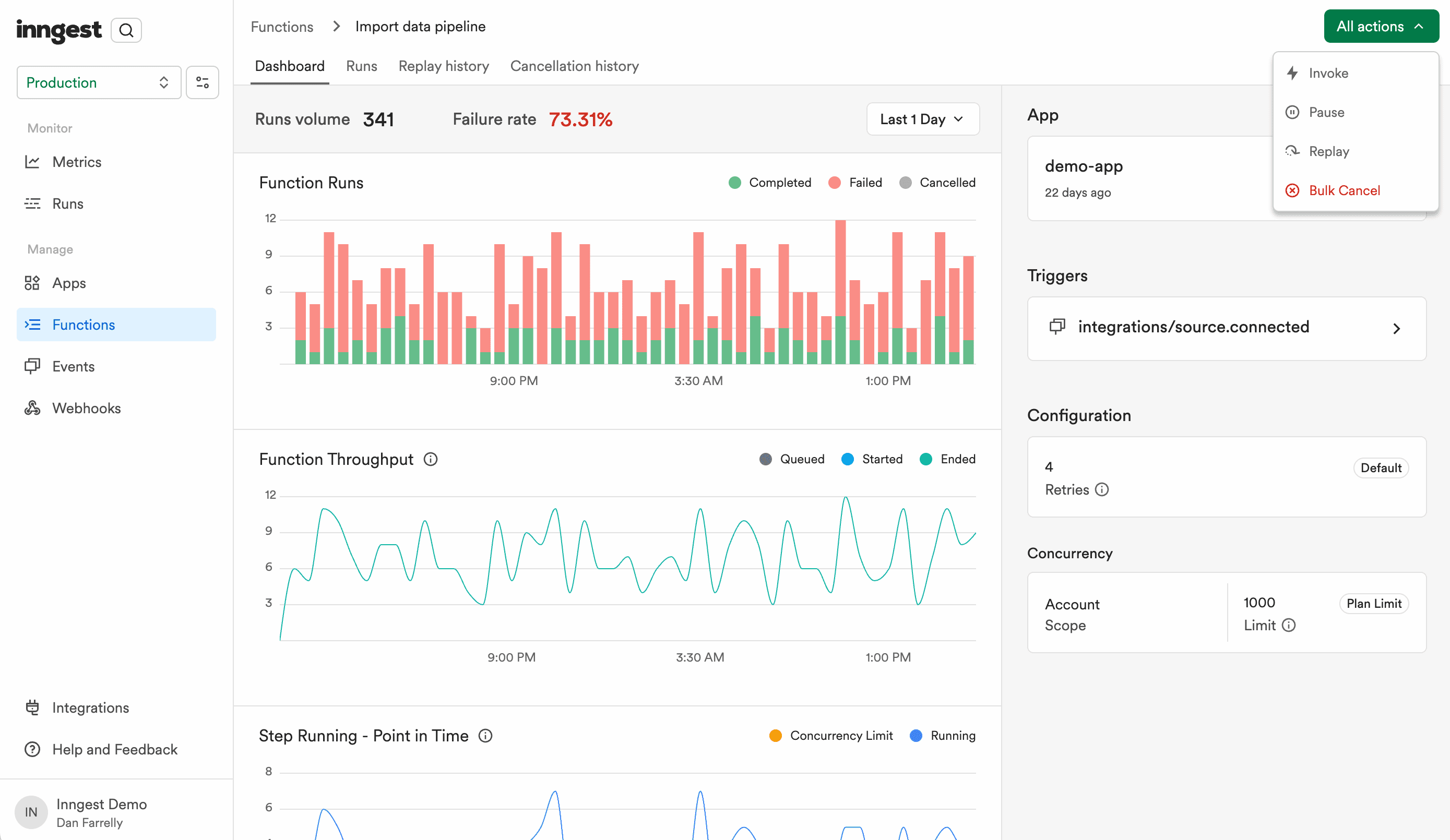
Task: Click the concurrency Limit info icon
Action: 1289,626
